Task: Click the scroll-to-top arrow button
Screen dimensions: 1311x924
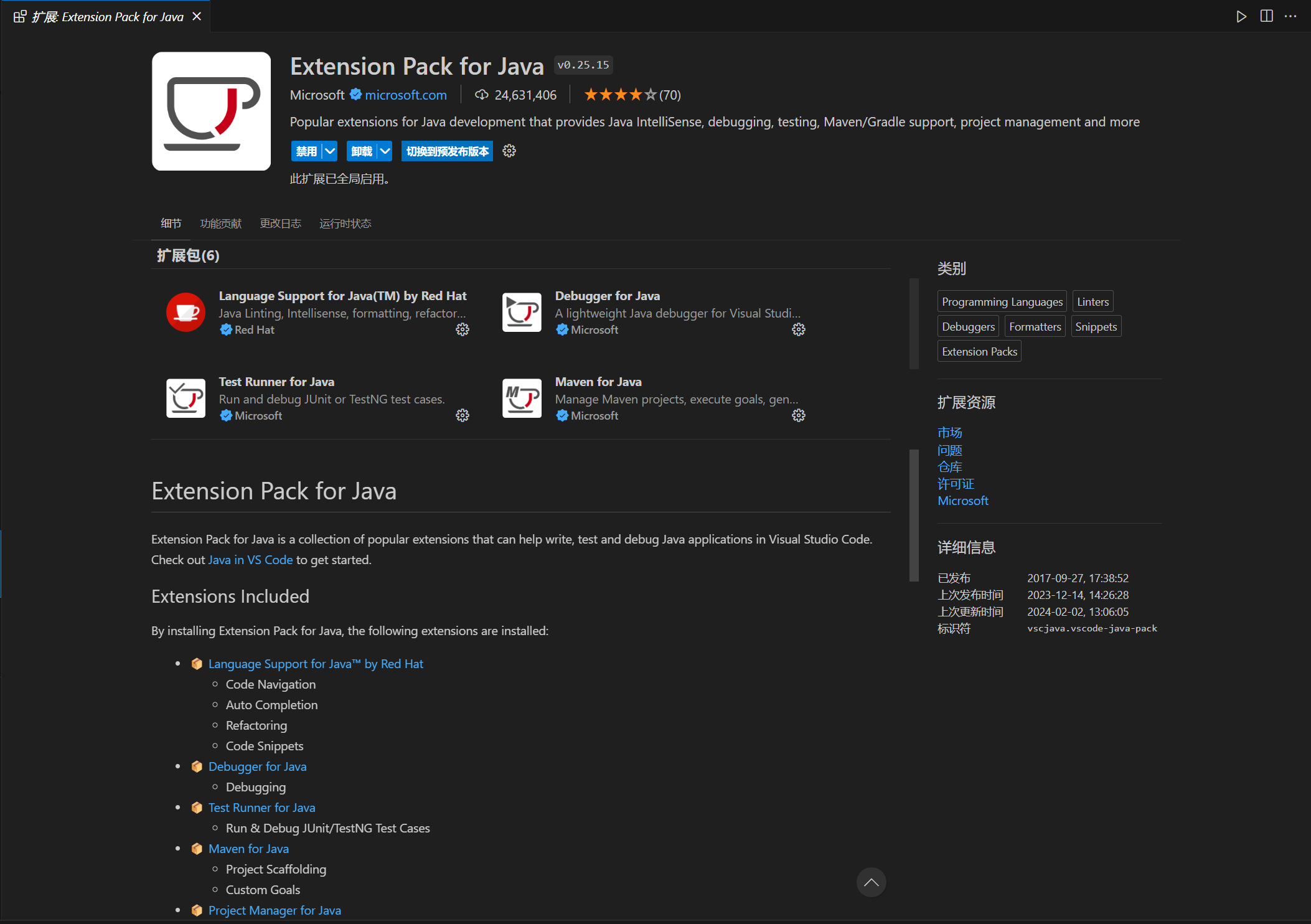Action: pyautogui.click(x=871, y=882)
